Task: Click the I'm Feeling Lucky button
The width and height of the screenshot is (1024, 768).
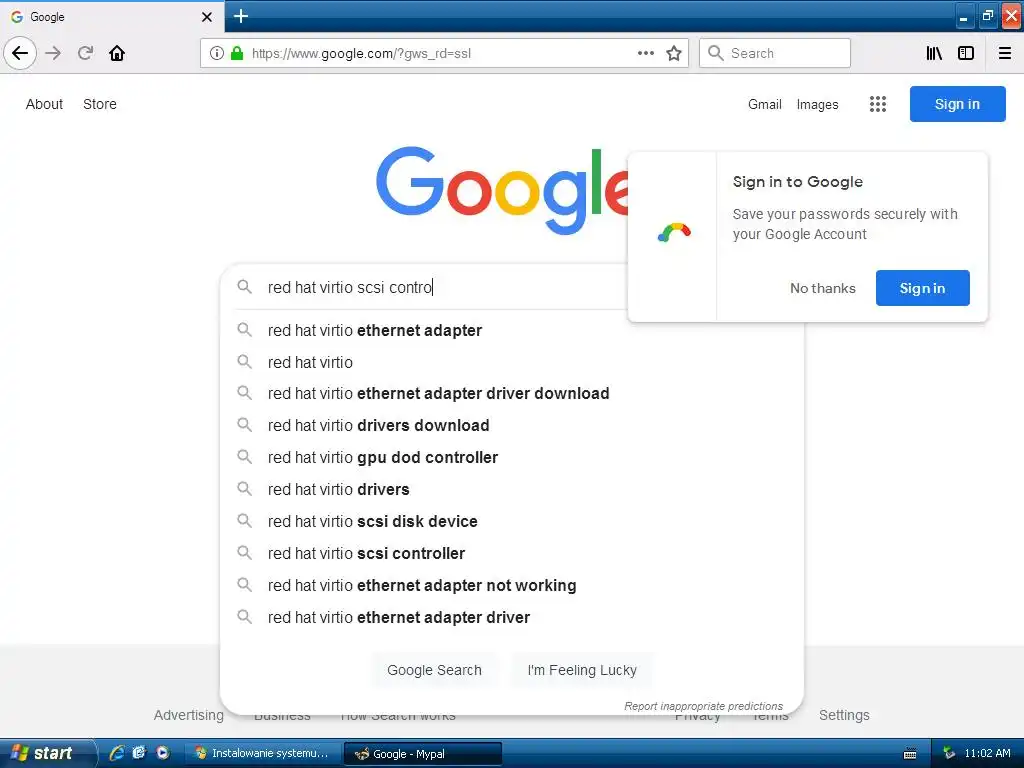Action: pos(582,670)
